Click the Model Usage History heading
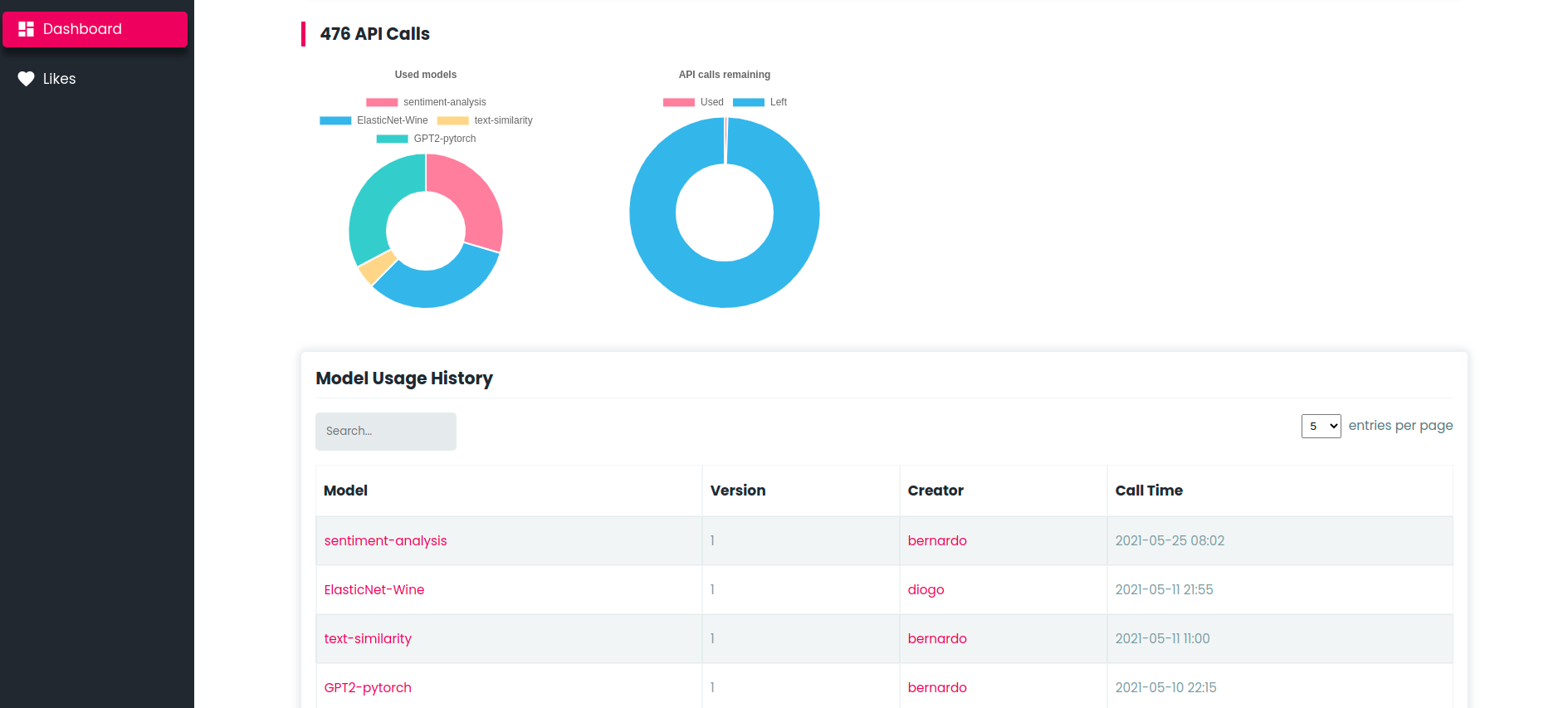Image resolution: width=1568 pixels, height=708 pixels. pos(404,378)
